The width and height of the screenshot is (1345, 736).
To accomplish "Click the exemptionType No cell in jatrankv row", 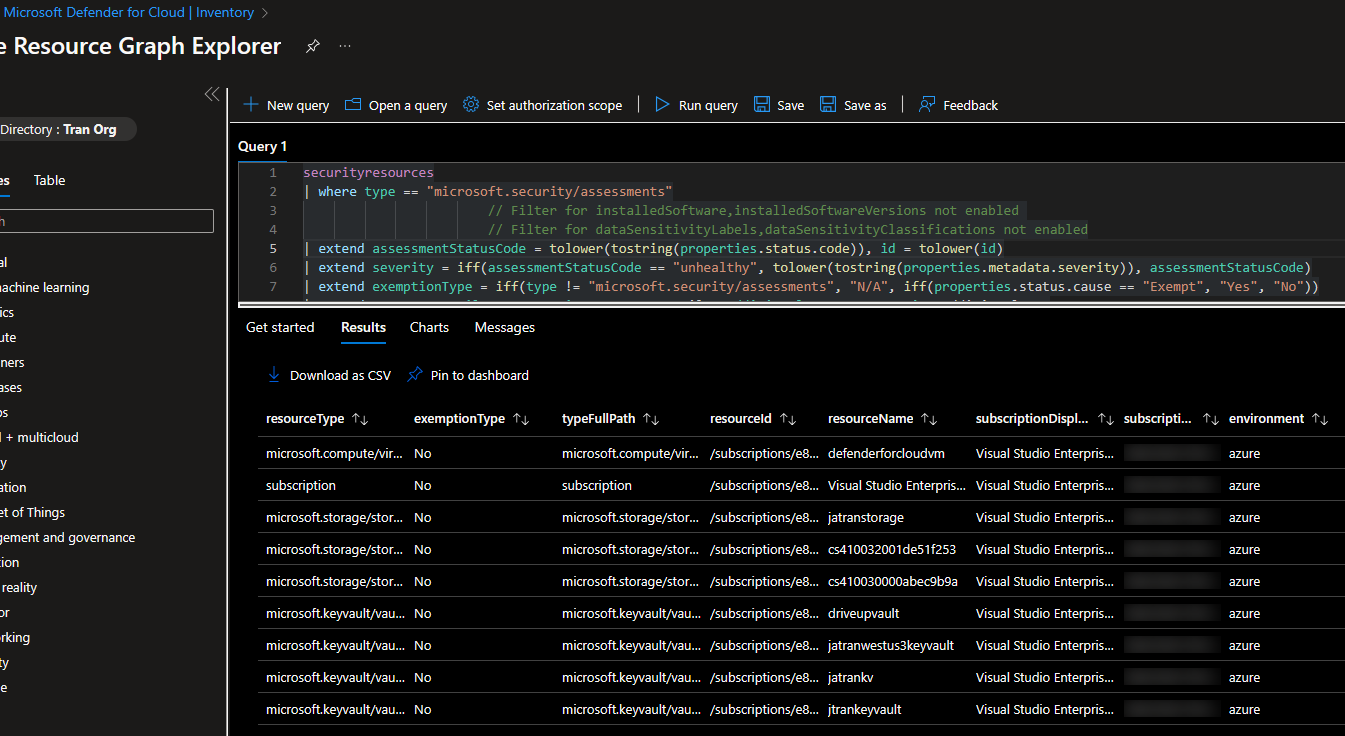I will (x=423, y=677).
